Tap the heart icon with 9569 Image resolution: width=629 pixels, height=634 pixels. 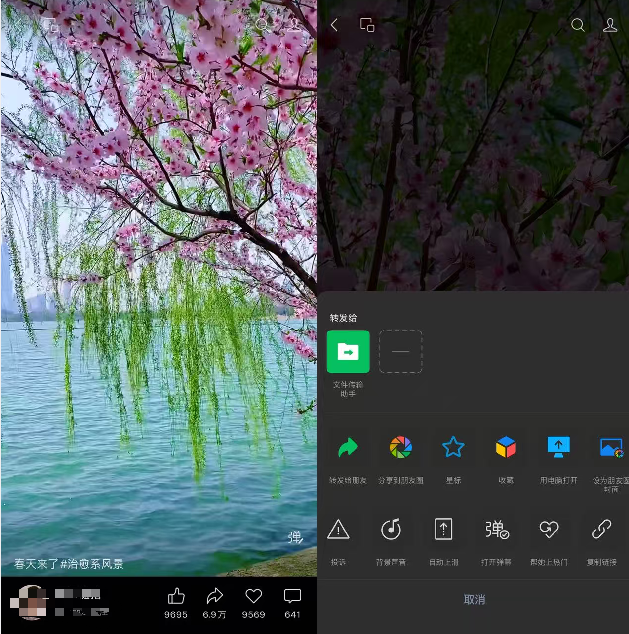pos(254,597)
